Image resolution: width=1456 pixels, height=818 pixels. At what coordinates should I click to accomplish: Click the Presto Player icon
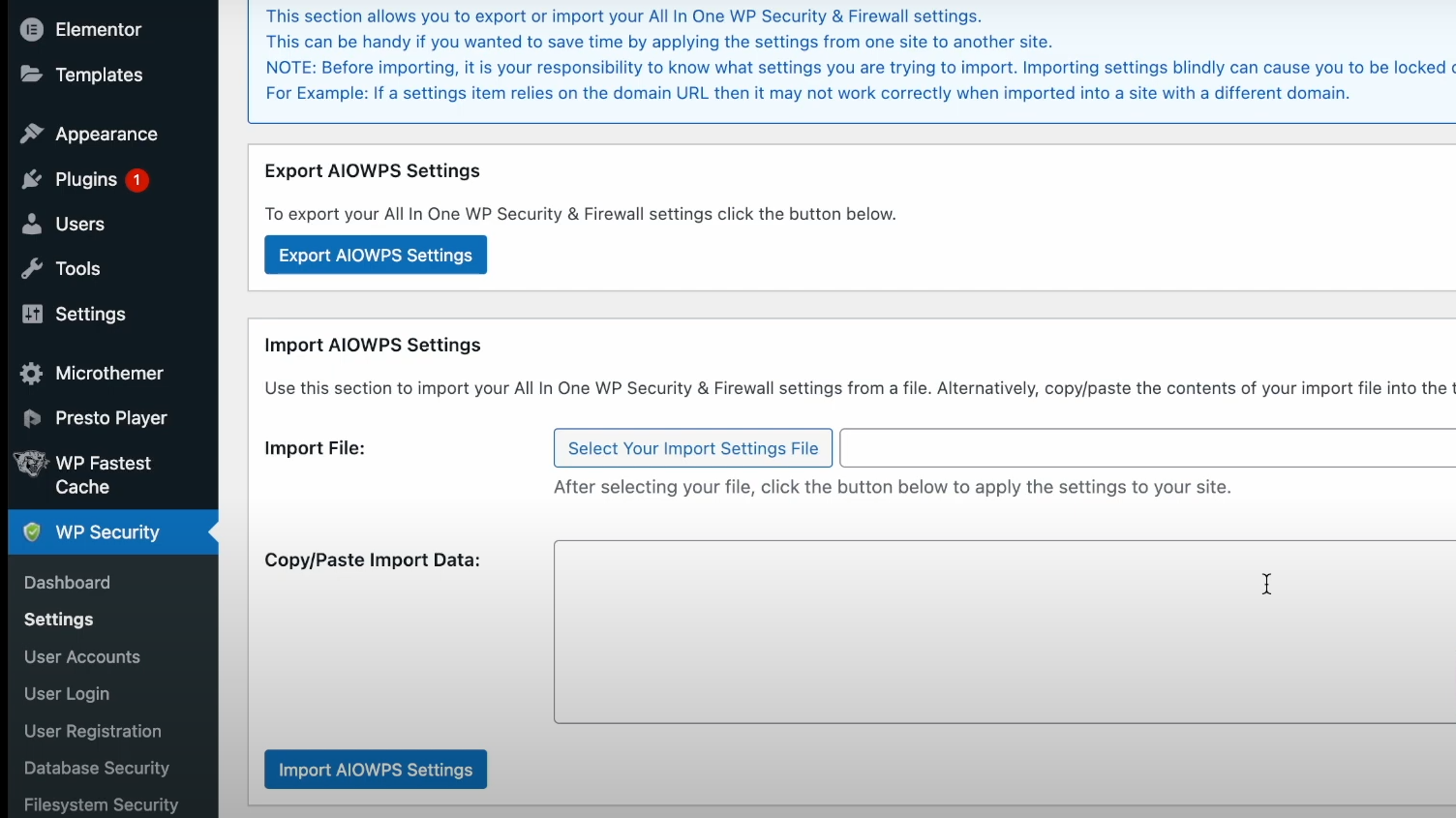tap(32, 418)
